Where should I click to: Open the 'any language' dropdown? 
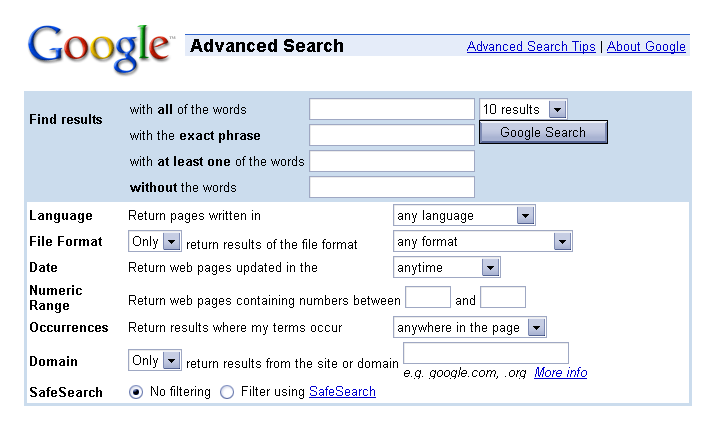tap(464, 215)
